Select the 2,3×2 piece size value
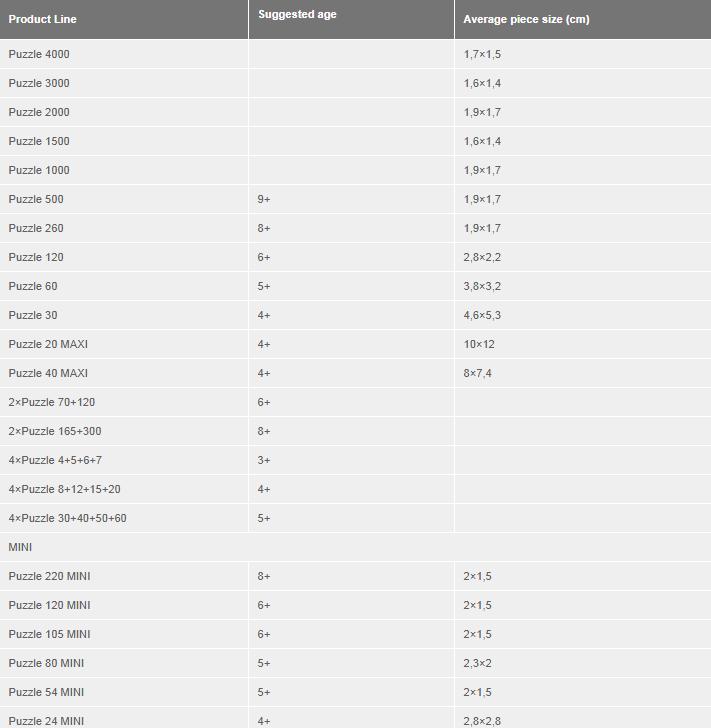 [477, 663]
